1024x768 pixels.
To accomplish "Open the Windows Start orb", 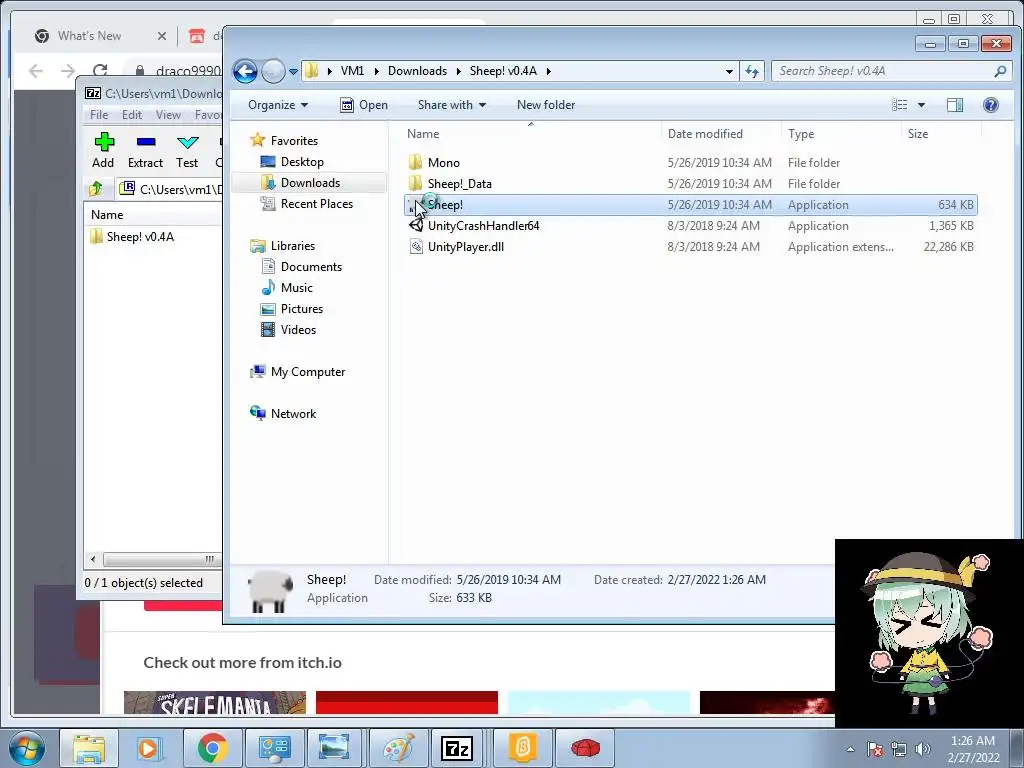I will (x=26, y=748).
